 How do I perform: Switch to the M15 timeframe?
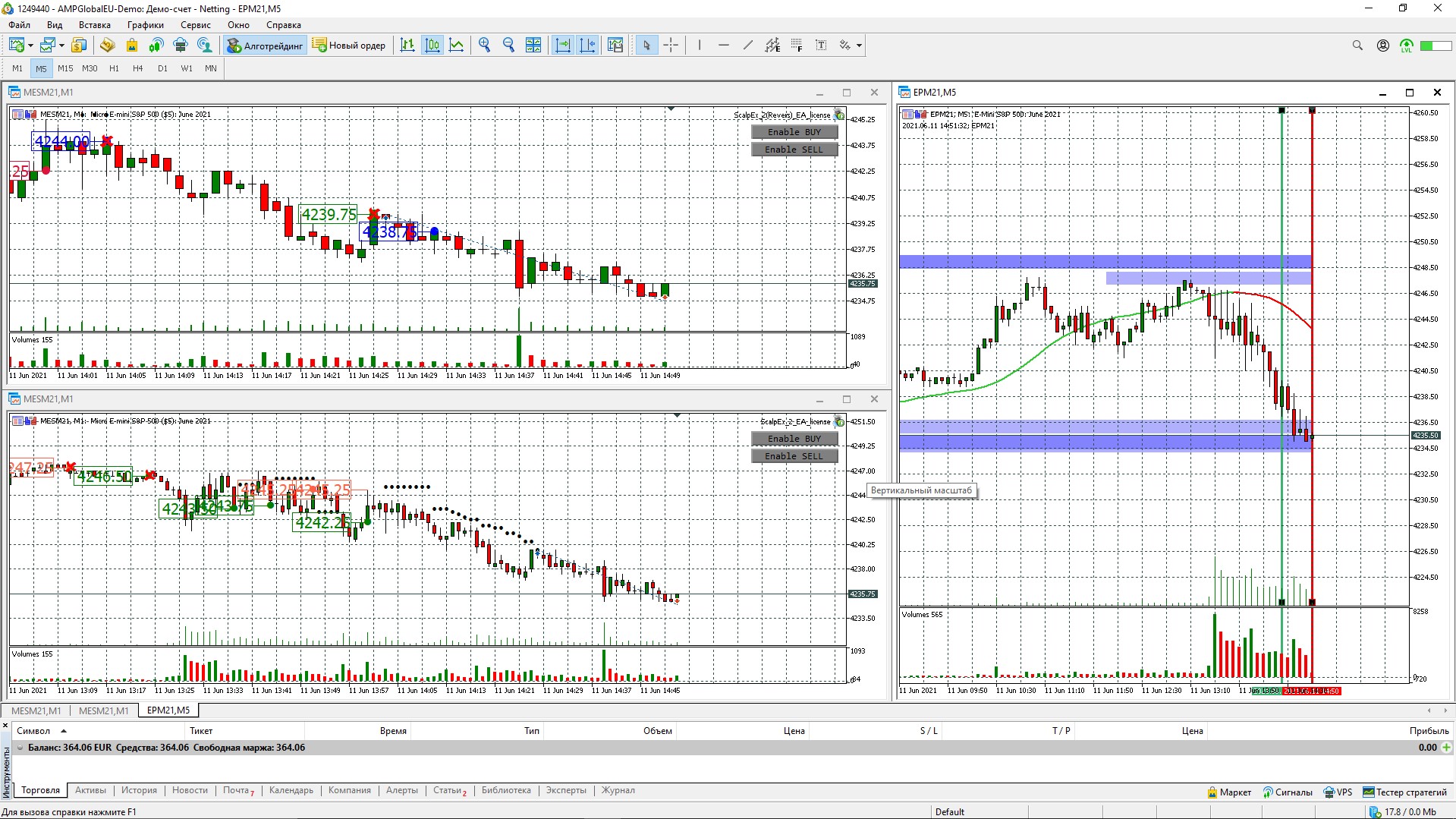point(65,68)
